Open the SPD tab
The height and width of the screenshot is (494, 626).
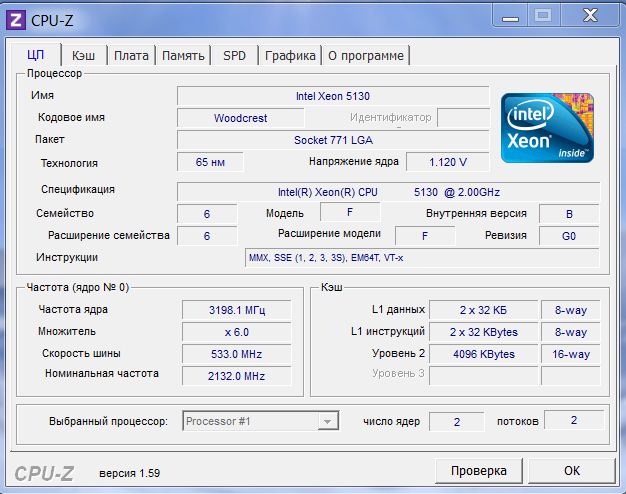pos(234,56)
